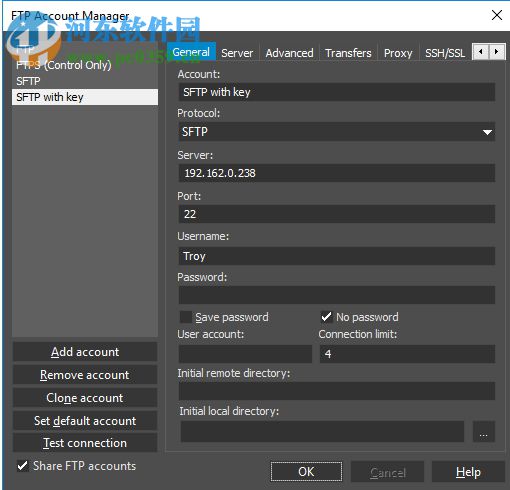Viewport: 510px width, 490px height.
Task: Click the Initial local directory field
Action: (x=322, y=431)
